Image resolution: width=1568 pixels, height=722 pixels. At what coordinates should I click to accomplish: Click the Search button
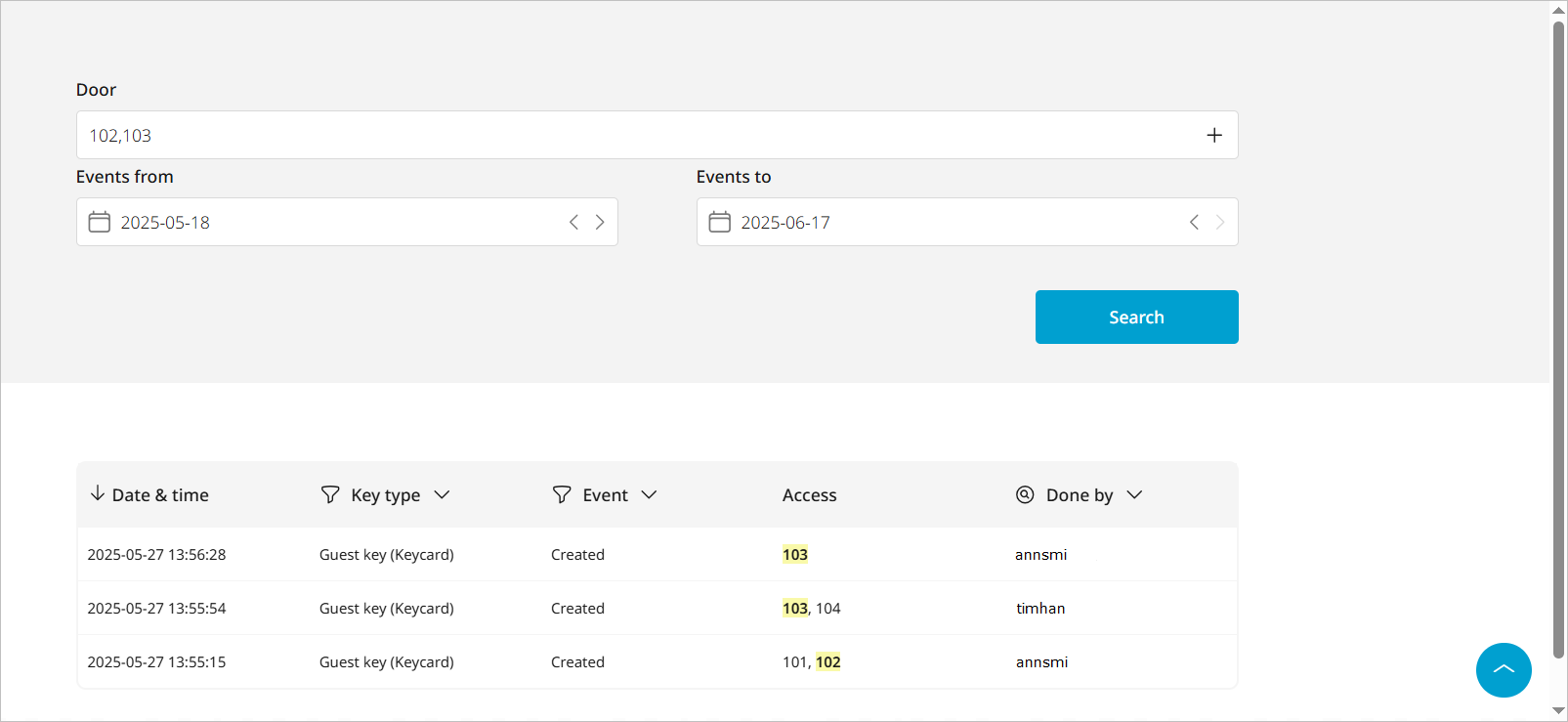coord(1136,317)
